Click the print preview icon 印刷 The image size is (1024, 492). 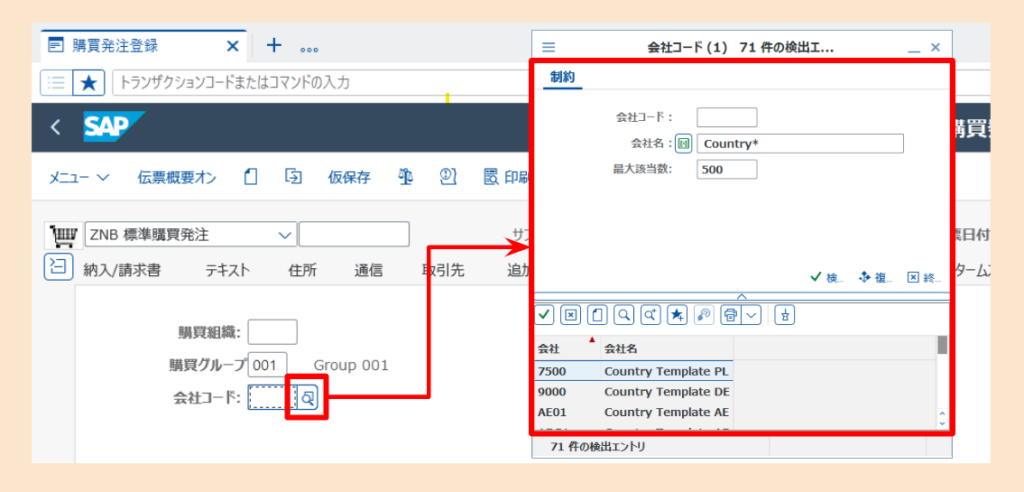(x=506, y=177)
